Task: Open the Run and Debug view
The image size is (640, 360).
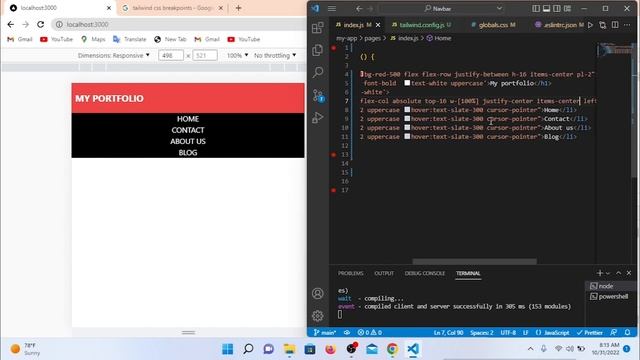Action: (318, 118)
